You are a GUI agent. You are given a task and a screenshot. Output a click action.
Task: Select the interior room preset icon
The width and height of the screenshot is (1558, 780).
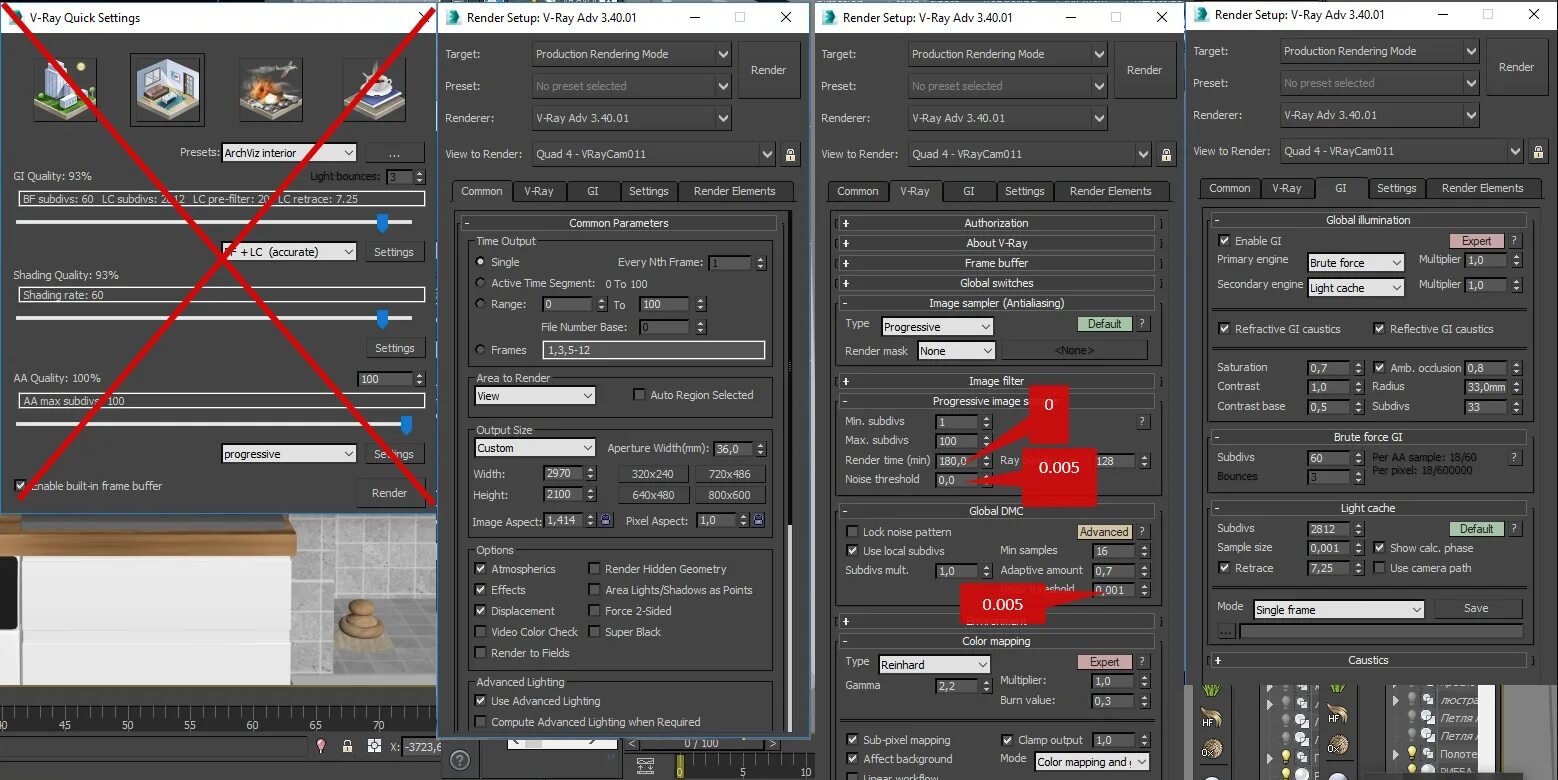click(167, 90)
